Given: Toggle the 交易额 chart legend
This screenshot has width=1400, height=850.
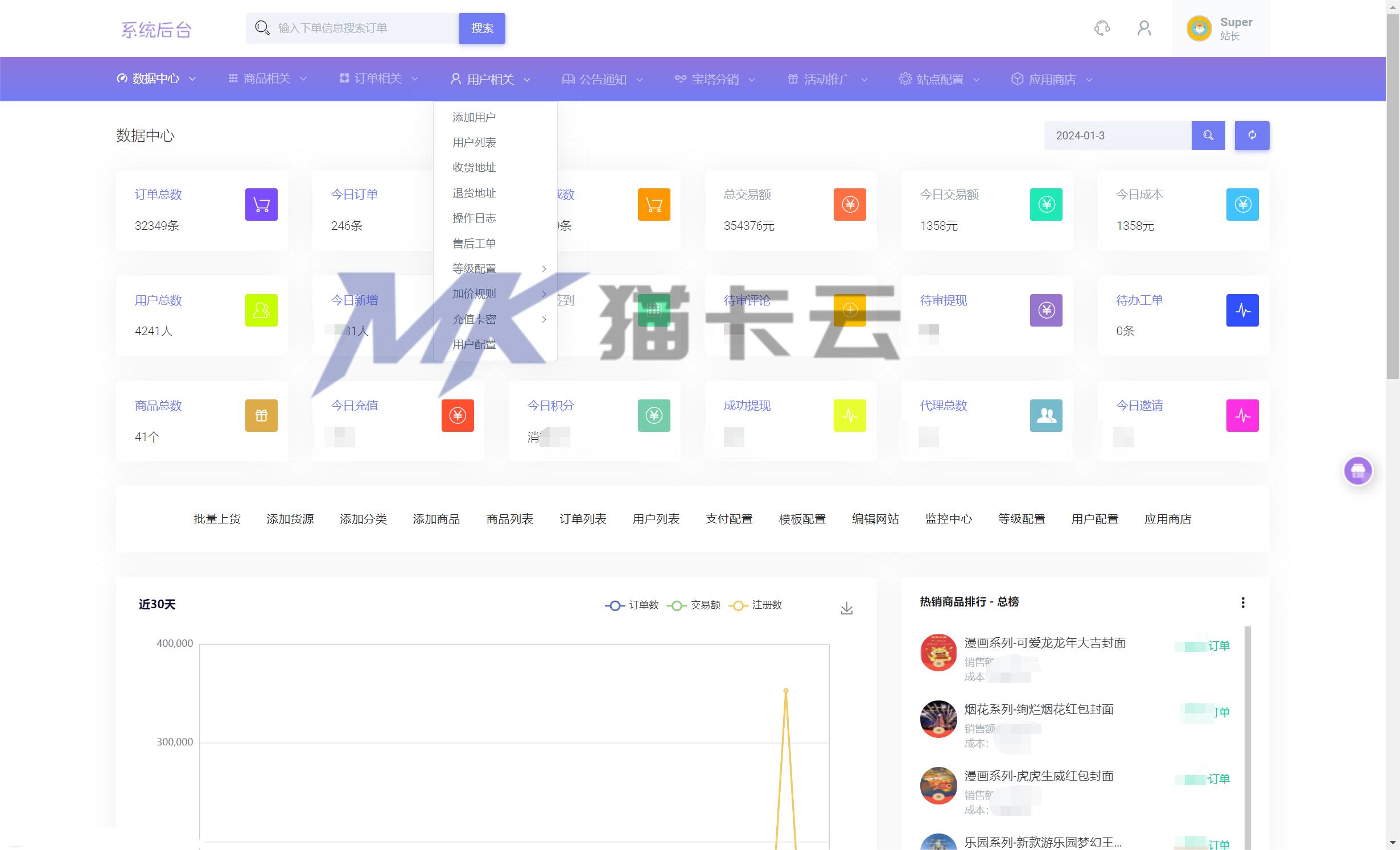Looking at the screenshot, I should (694, 605).
